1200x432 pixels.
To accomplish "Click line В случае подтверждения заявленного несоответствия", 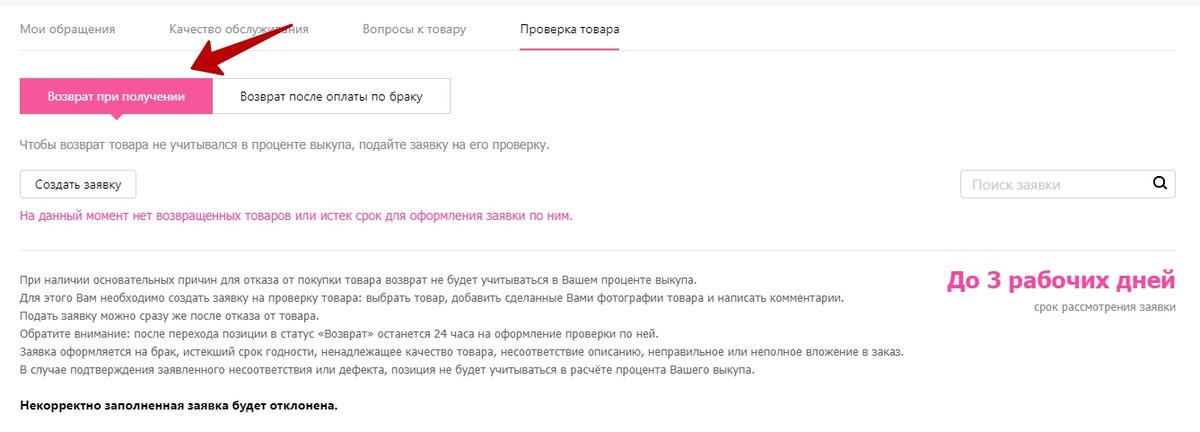I will pos(388,370).
